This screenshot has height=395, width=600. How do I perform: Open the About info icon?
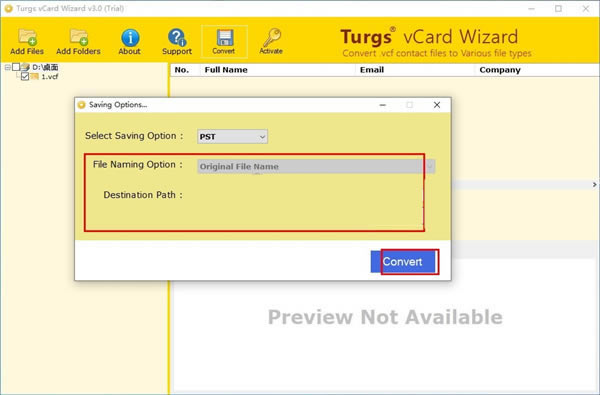(x=130, y=41)
